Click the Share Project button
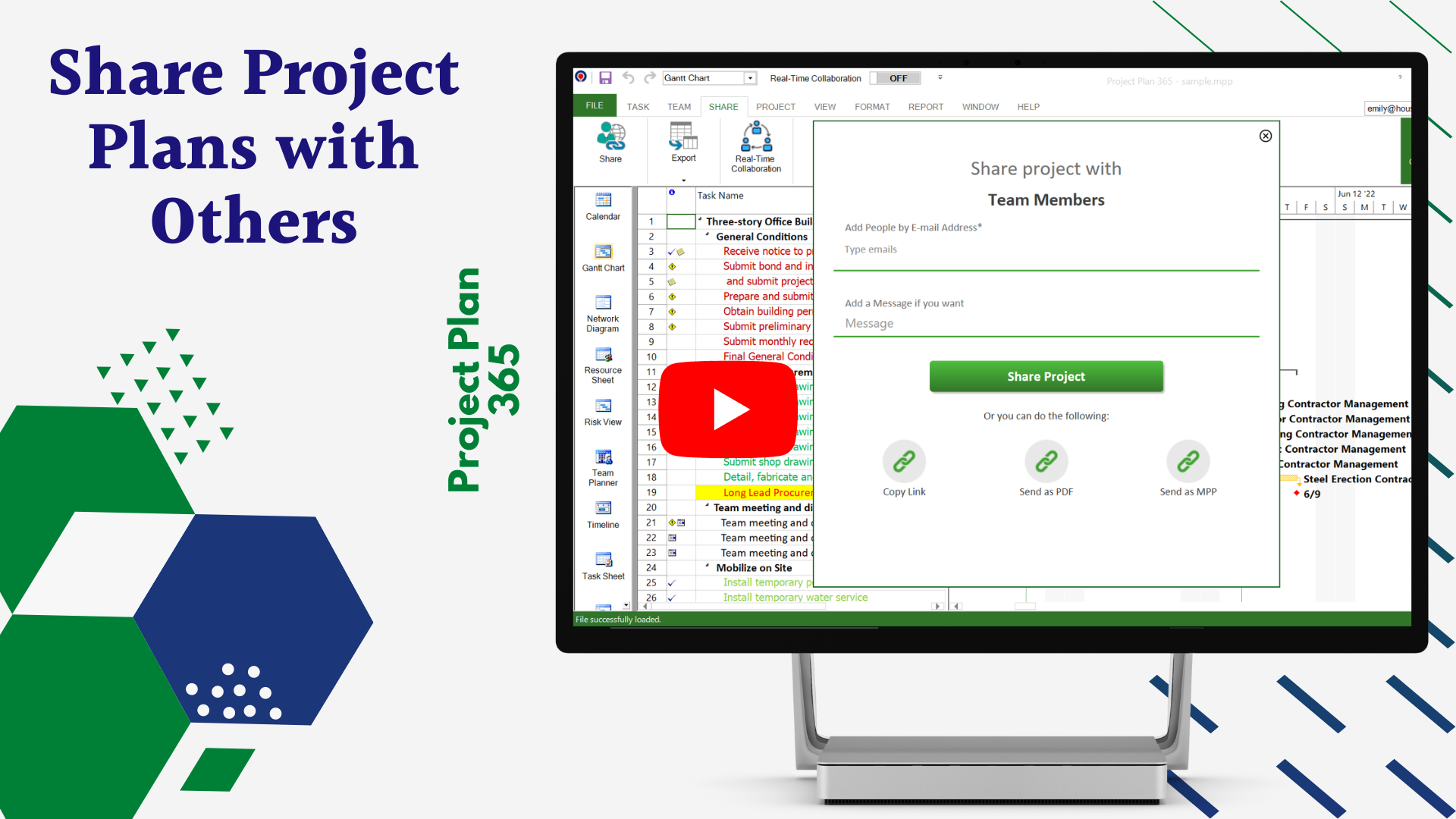The height and width of the screenshot is (819, 1456). (1045, 376)
